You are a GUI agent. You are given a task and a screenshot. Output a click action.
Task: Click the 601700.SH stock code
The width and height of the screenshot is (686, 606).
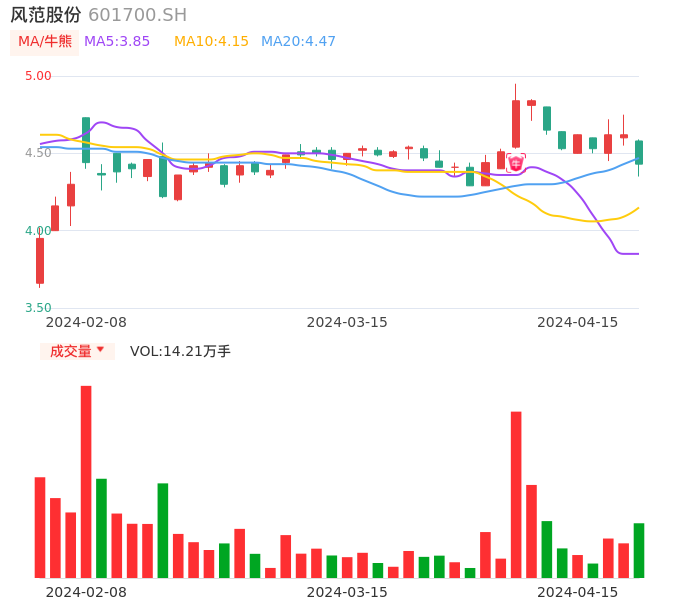(x=137, y=15)
